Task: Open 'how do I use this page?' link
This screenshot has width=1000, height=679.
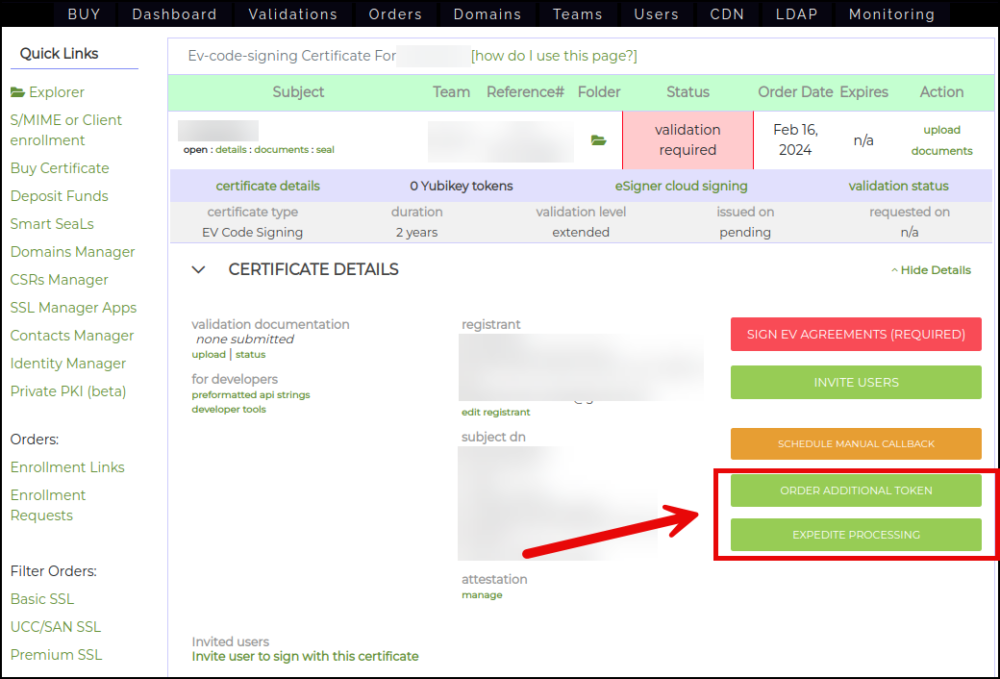Action: (554, 56)
